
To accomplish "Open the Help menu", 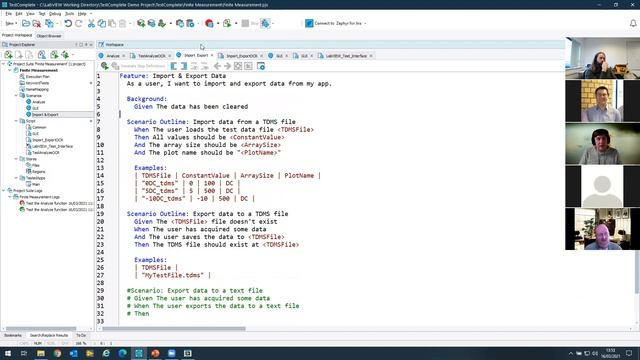I will pyautogui.click(x=82, y=13).
